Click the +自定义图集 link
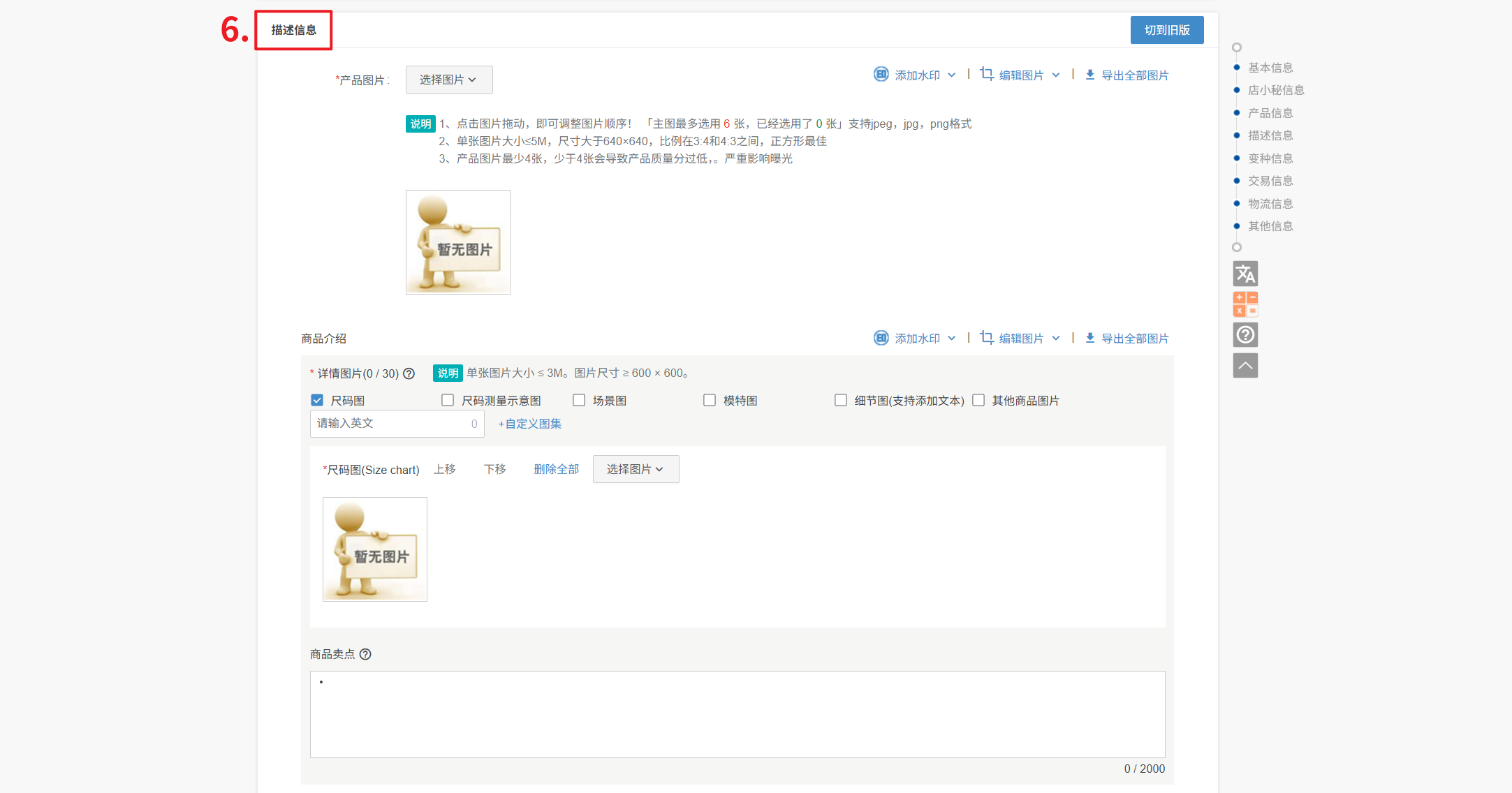 (x=529, y=424)
